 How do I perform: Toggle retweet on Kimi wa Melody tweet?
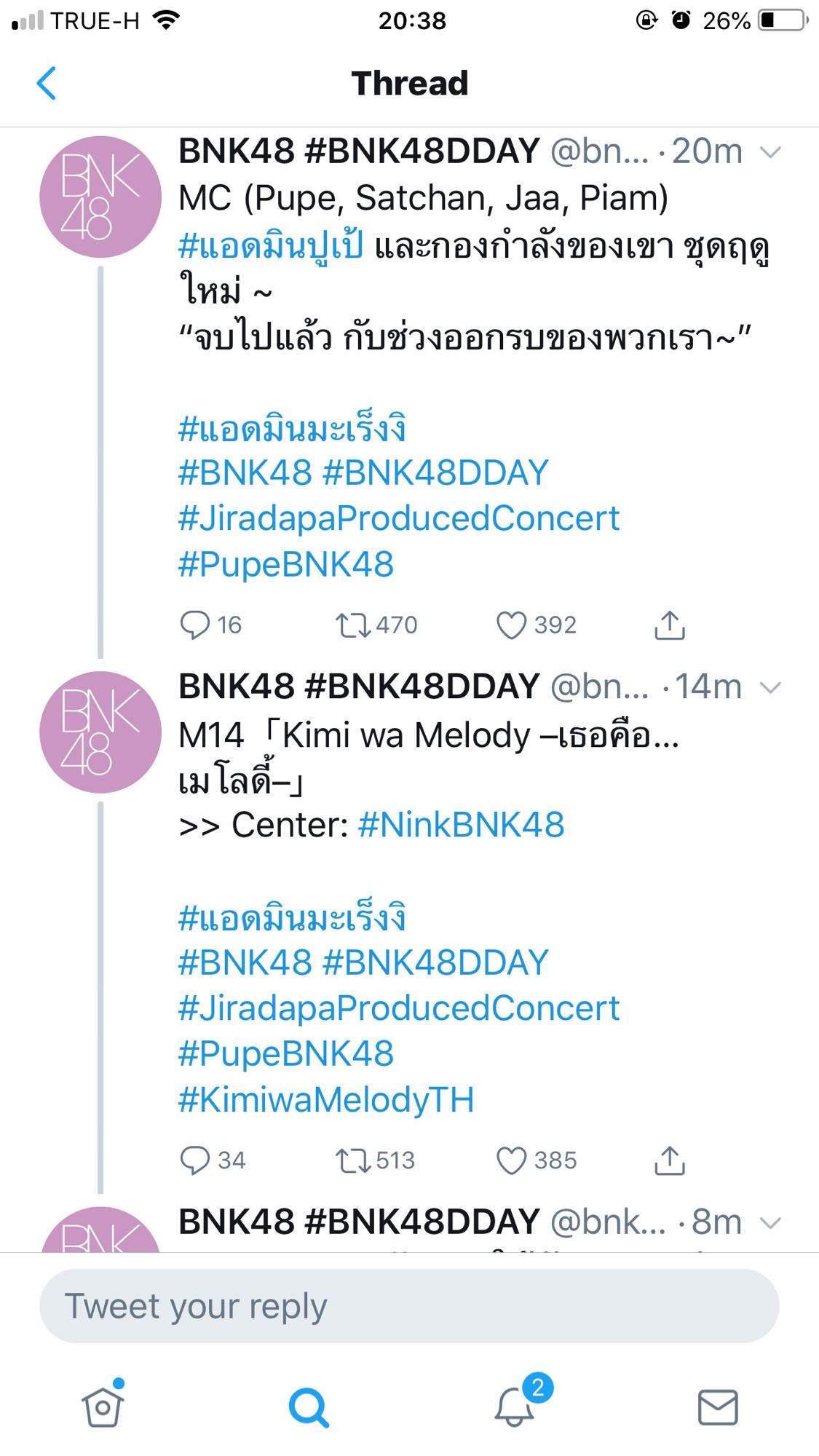[x=353, y=1160]
